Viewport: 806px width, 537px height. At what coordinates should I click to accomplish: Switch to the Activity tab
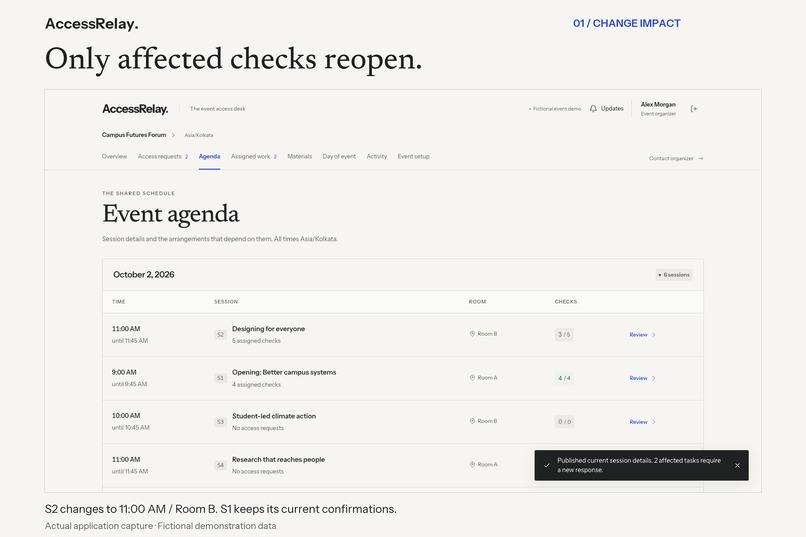[377, 156]
